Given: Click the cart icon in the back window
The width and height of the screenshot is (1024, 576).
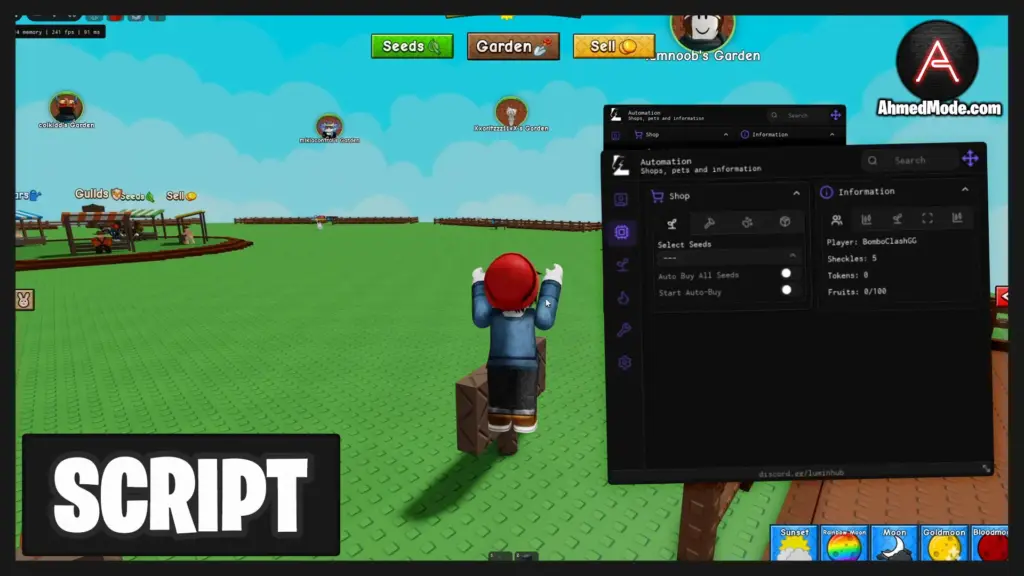Looking at the screenshot, I should (x=638, y=135).
